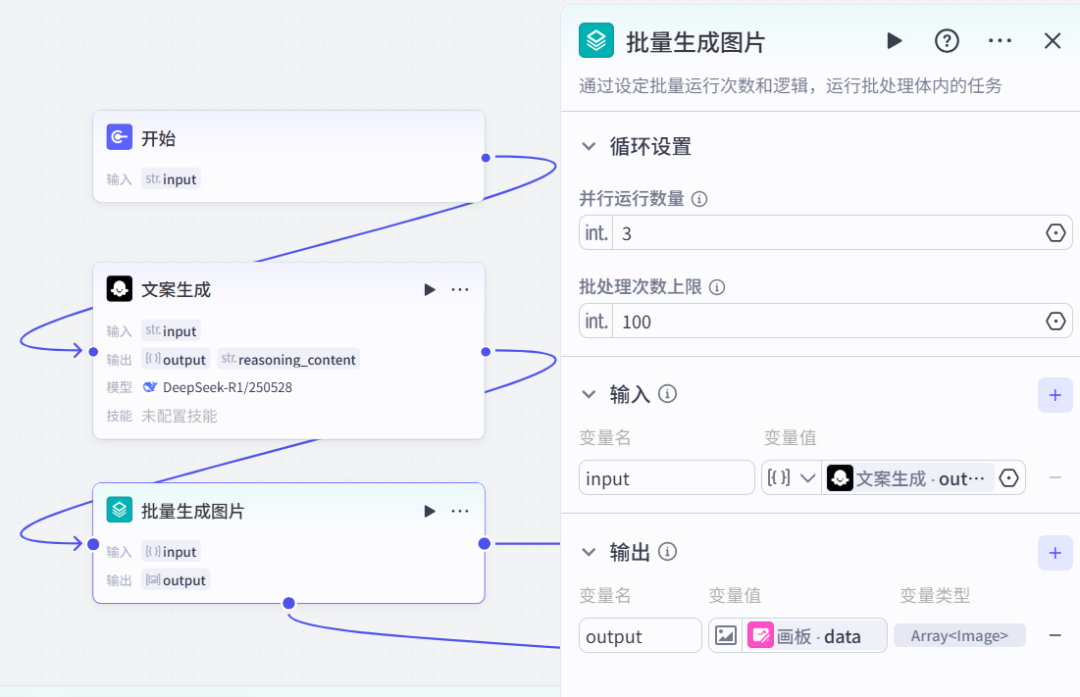Click str input tag in 文案生成 node
The height and width of the screenshot is (697, 1080).
[x=171, y=331]
